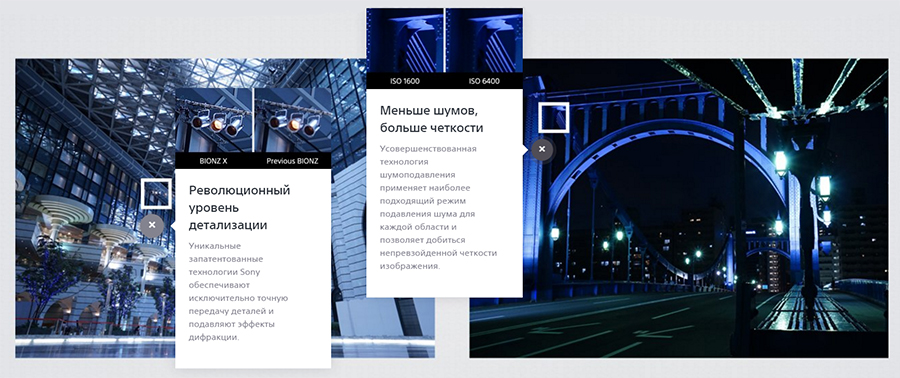This screenshot has height=378, width=900.
Task: Open the Previous BIONZ spotlight thumbnail
Action: coord(293,120)
